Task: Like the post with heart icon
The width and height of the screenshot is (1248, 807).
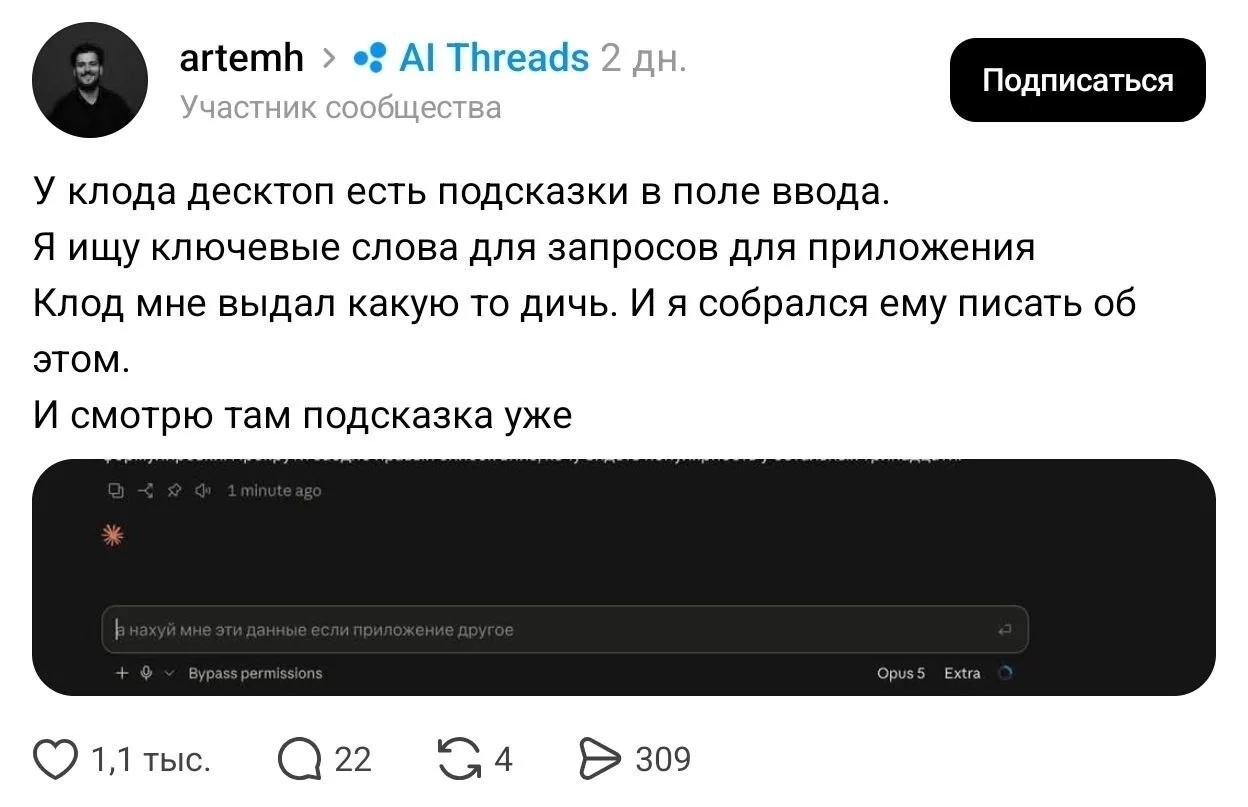Action: coord(56,760)
